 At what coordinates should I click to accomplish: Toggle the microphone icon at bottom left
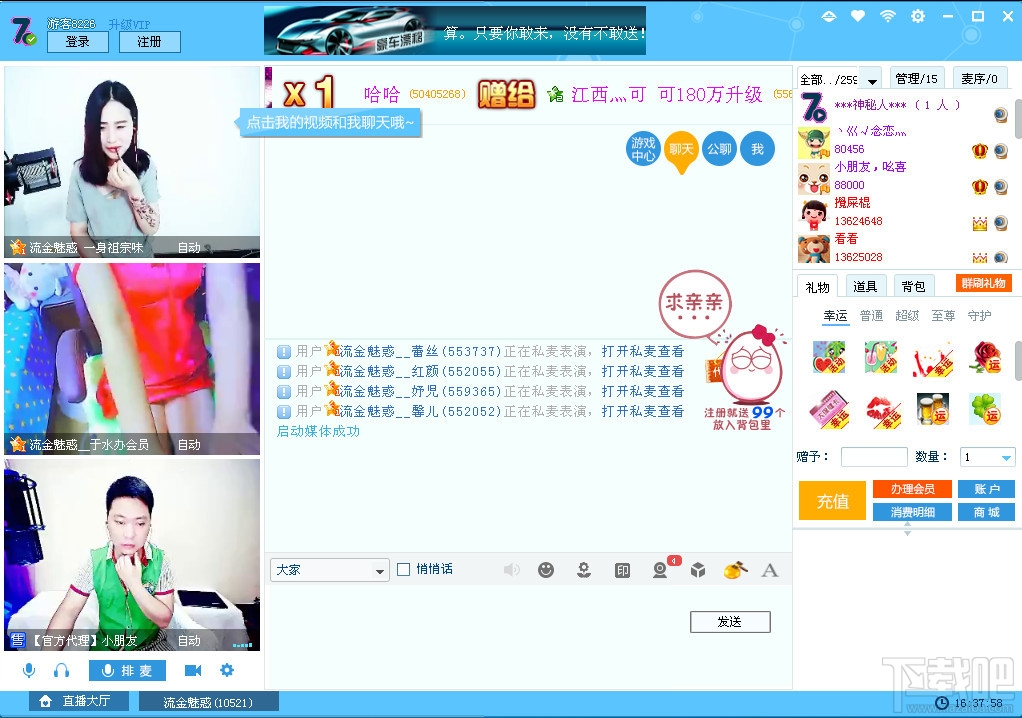(x=28, y=670)
